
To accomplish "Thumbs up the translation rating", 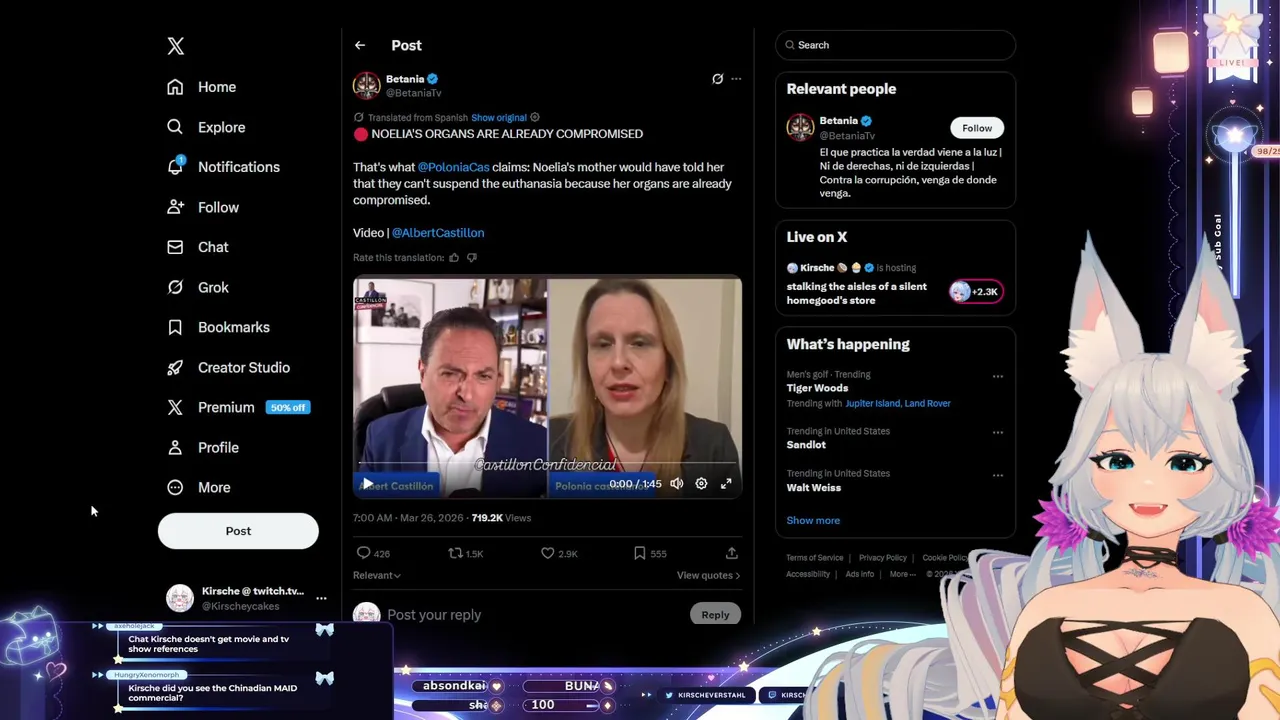I will [454, 258].
